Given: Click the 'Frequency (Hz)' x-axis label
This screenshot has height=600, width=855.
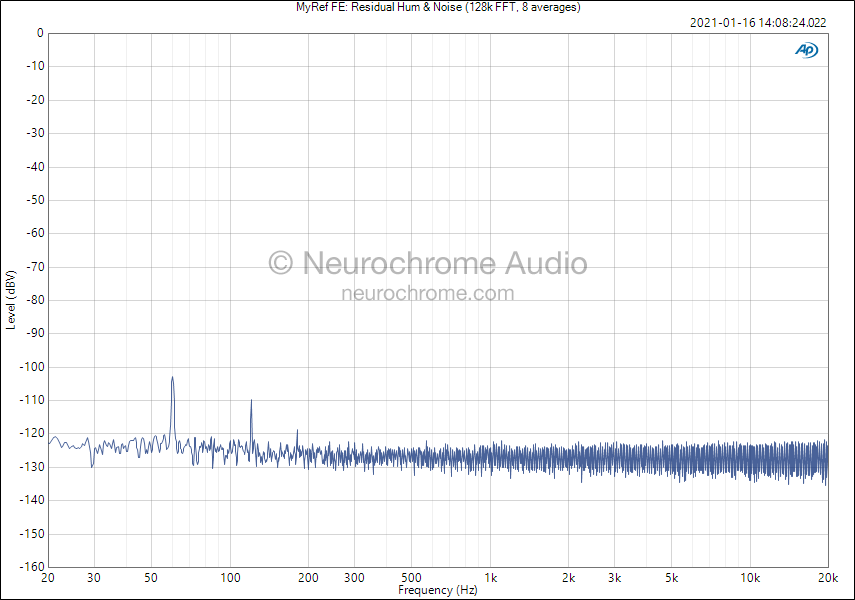Looking at the screenshot, I should pos(437,590).
